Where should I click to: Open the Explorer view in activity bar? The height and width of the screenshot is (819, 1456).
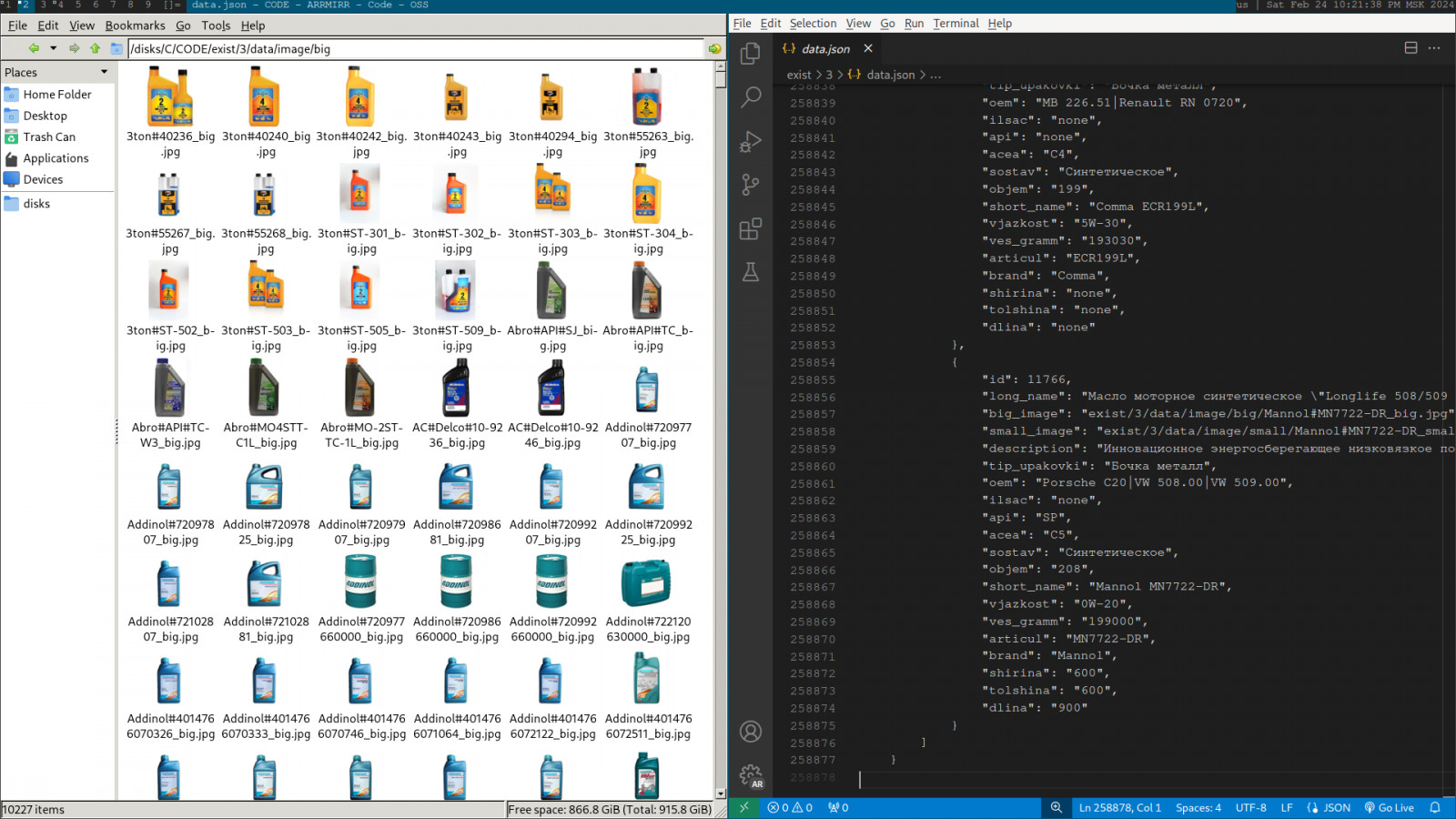751,54
